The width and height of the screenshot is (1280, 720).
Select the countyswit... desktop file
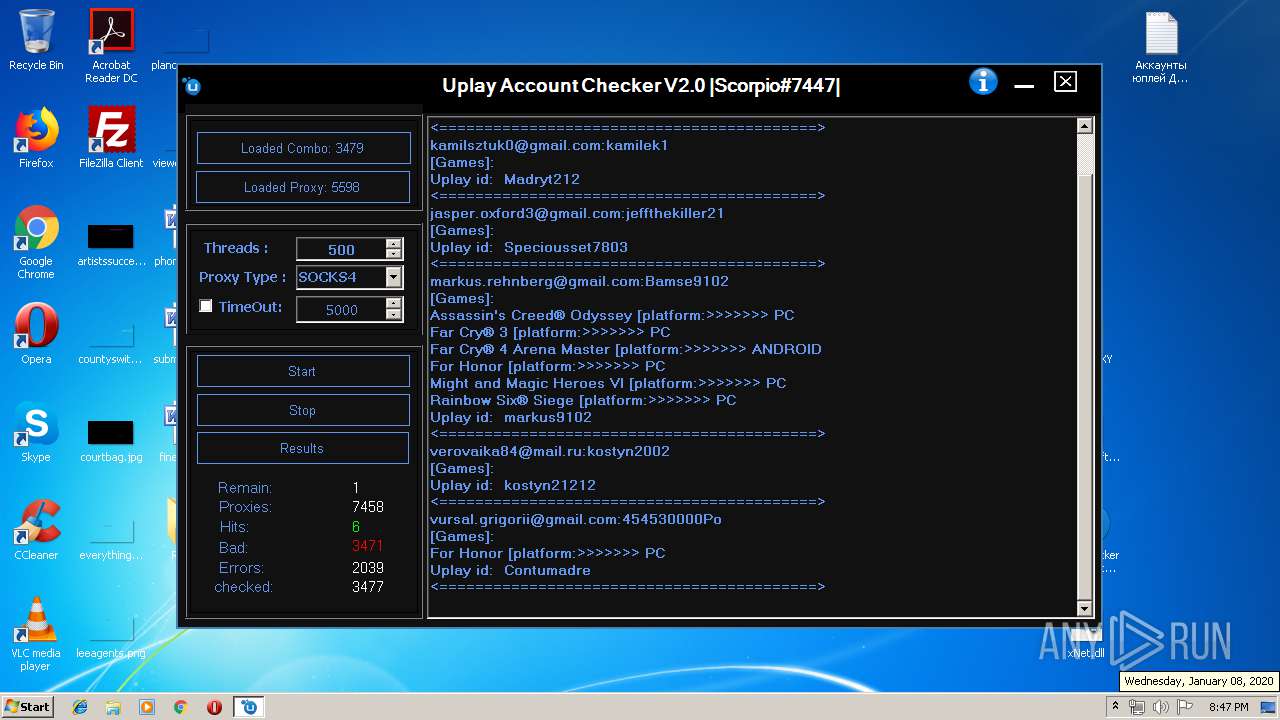coord(111,342)
